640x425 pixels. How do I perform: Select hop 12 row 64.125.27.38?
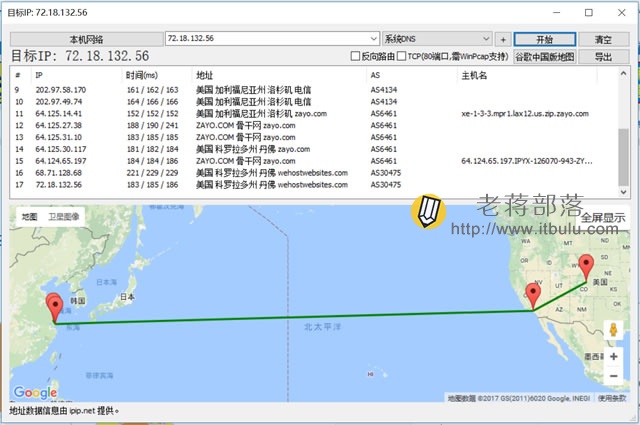[313, 125]
